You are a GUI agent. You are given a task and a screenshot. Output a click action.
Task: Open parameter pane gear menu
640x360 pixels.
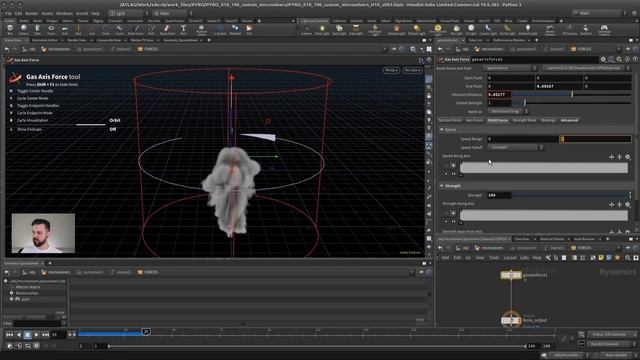[603, 60]
